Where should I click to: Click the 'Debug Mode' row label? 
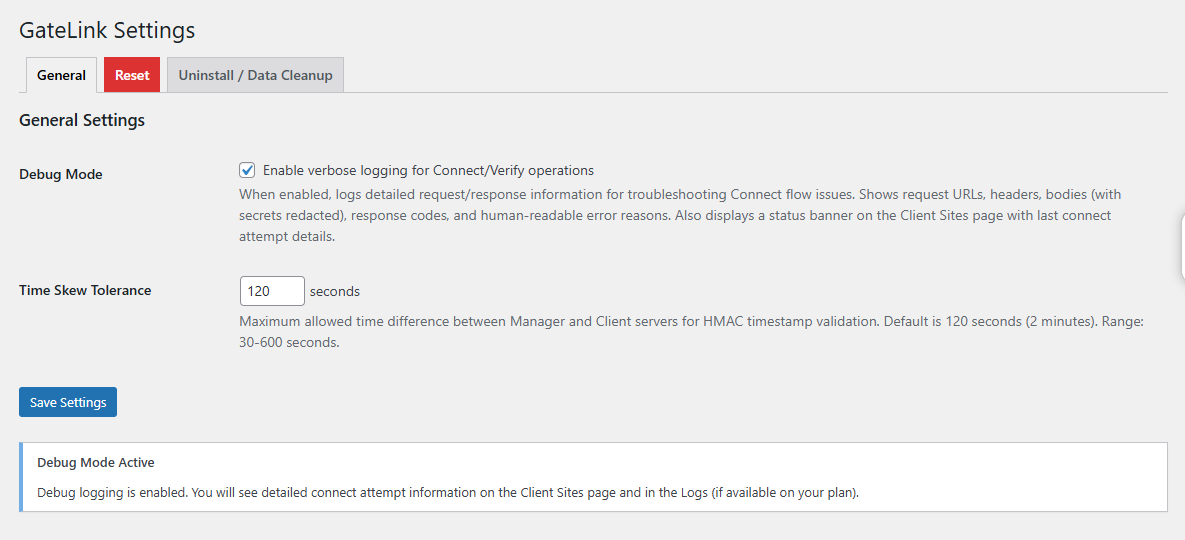point(61,174)
